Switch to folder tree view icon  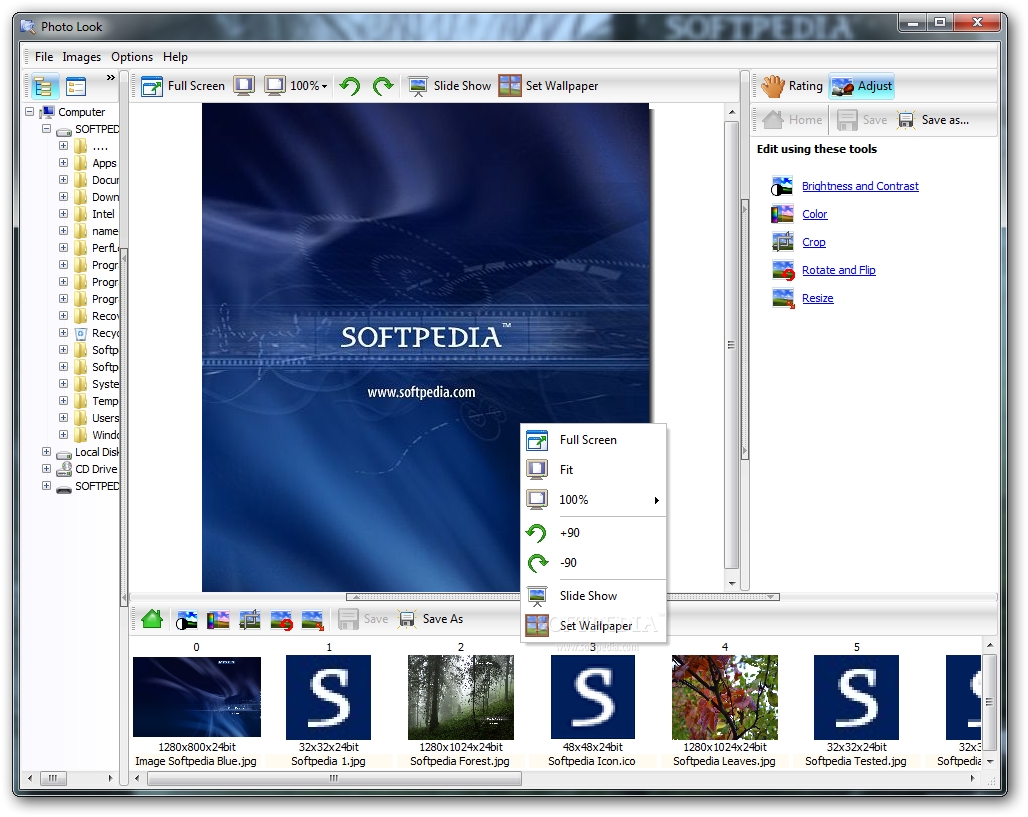click(43, 87)
